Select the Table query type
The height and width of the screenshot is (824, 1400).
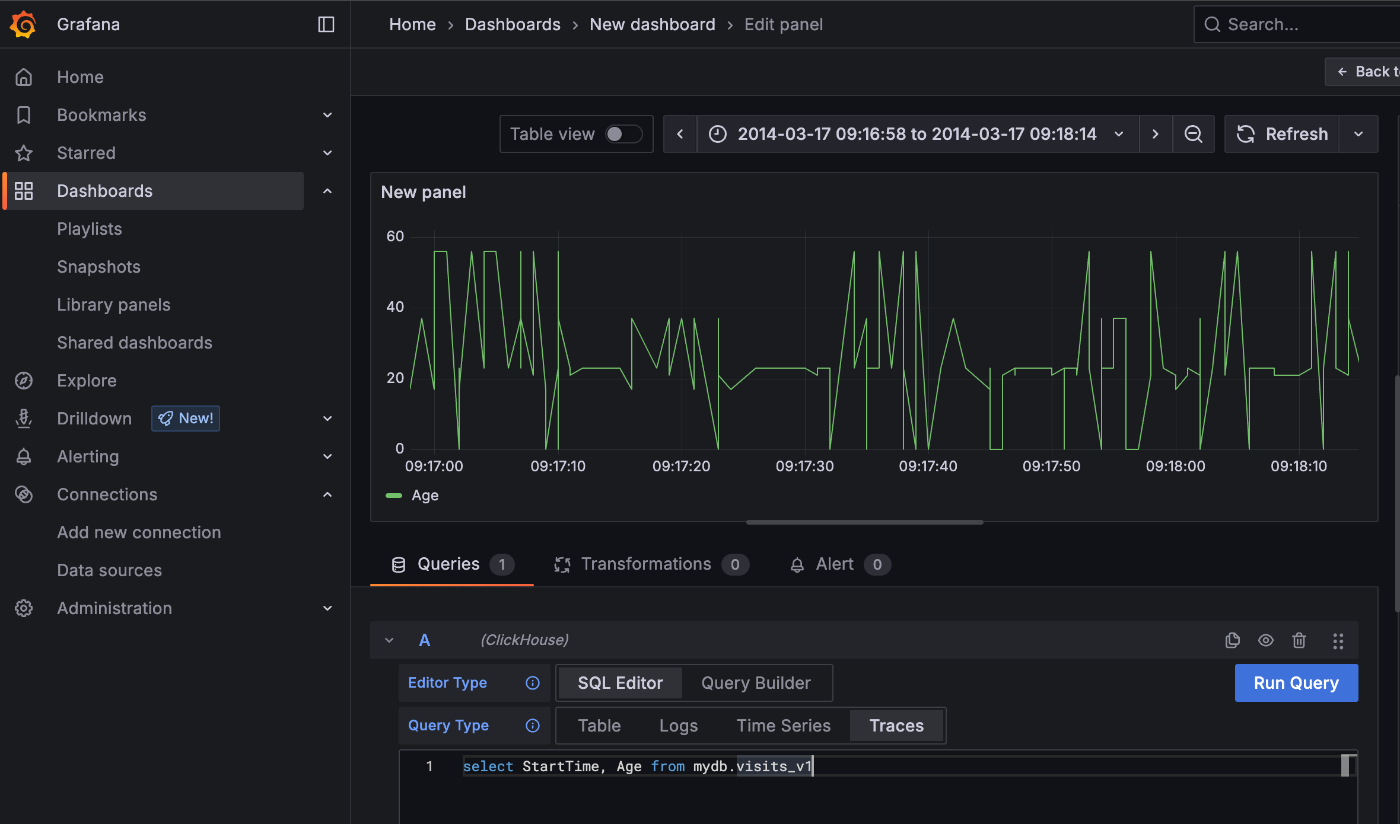click(x=599, y=726)
